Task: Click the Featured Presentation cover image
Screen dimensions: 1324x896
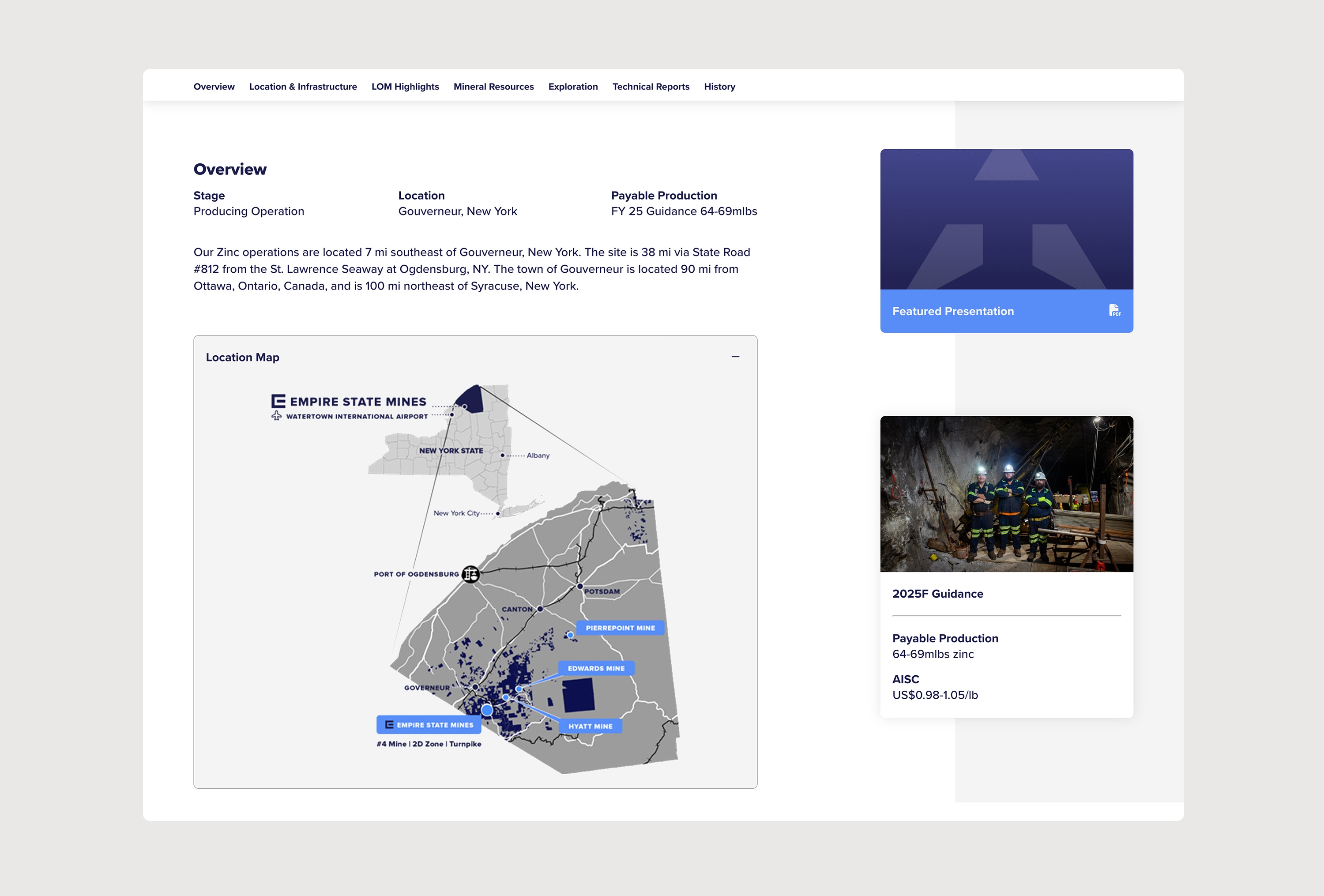Action: point(1007,219)
